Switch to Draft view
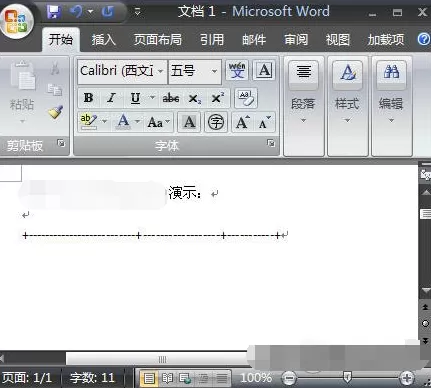This screenshot has width=431, height=388. pyautogui.click(x=221, y=378)
